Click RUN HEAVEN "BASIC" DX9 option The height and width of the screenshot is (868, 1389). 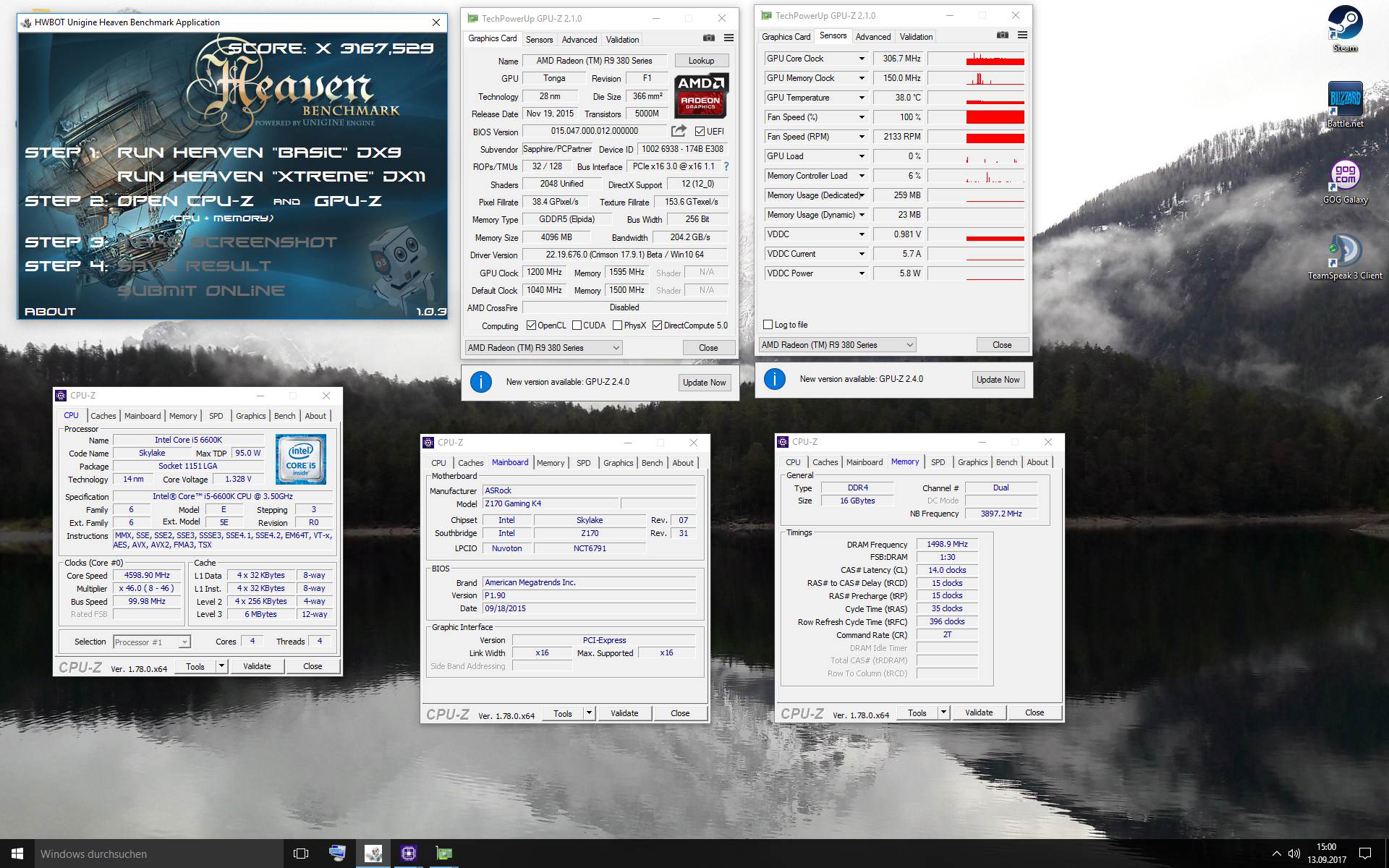coord(258,153)
